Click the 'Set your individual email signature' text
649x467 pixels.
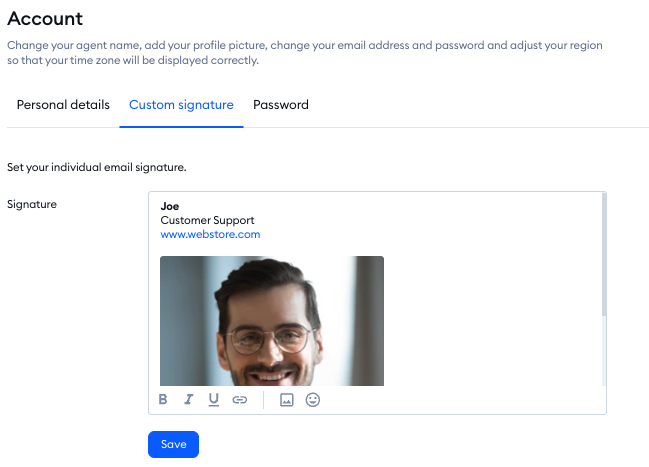(97, 167)
